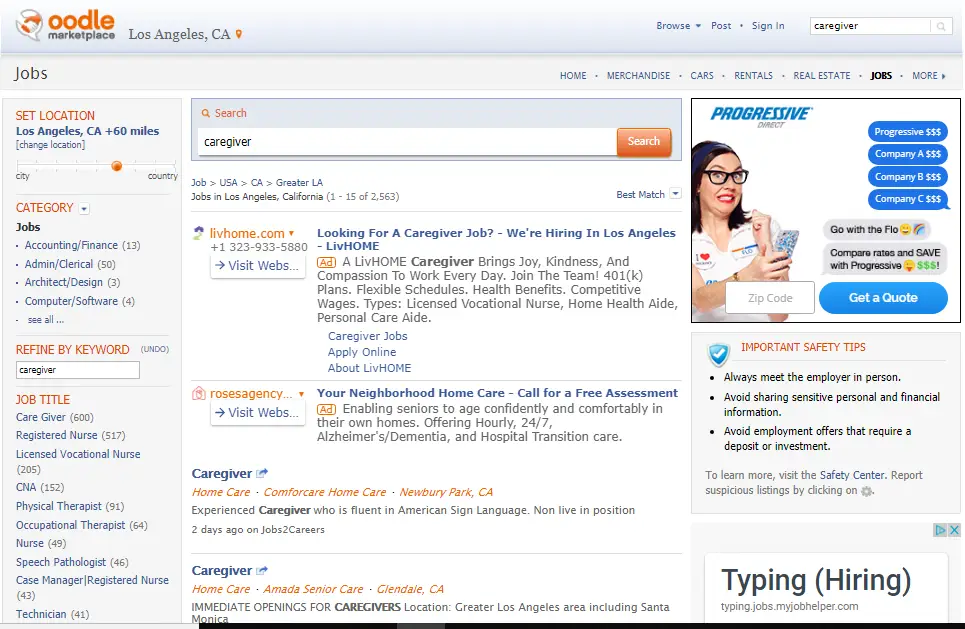Click the Sign In link
Image resolution: width=965 pixels, height=629 pixels.
pos(767,26)
